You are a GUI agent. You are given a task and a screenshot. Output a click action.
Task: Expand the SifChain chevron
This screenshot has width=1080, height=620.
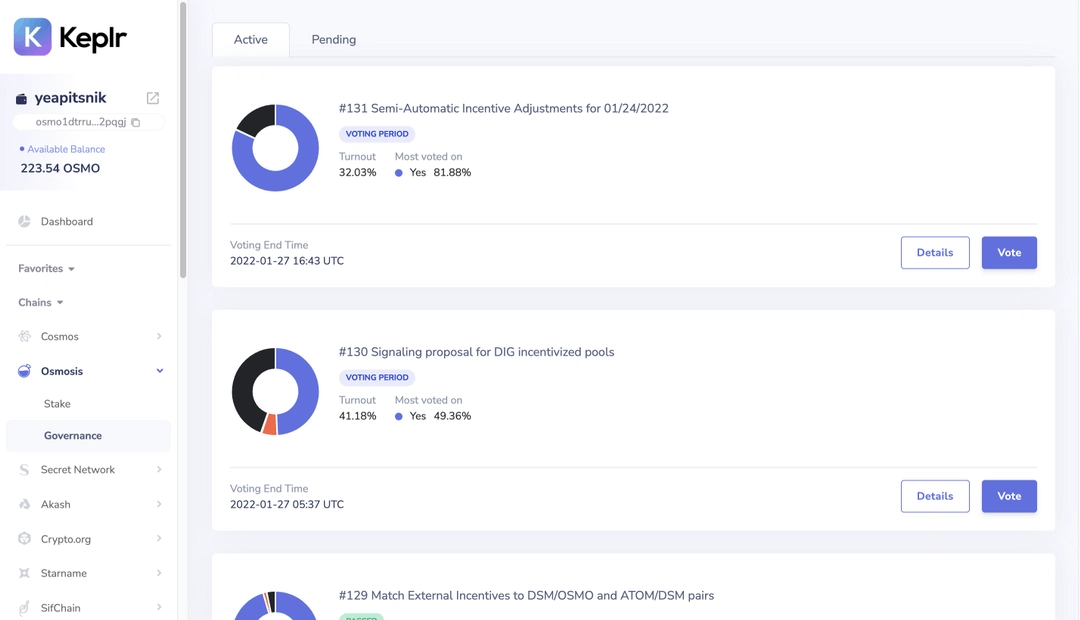[x=159, y=607]
